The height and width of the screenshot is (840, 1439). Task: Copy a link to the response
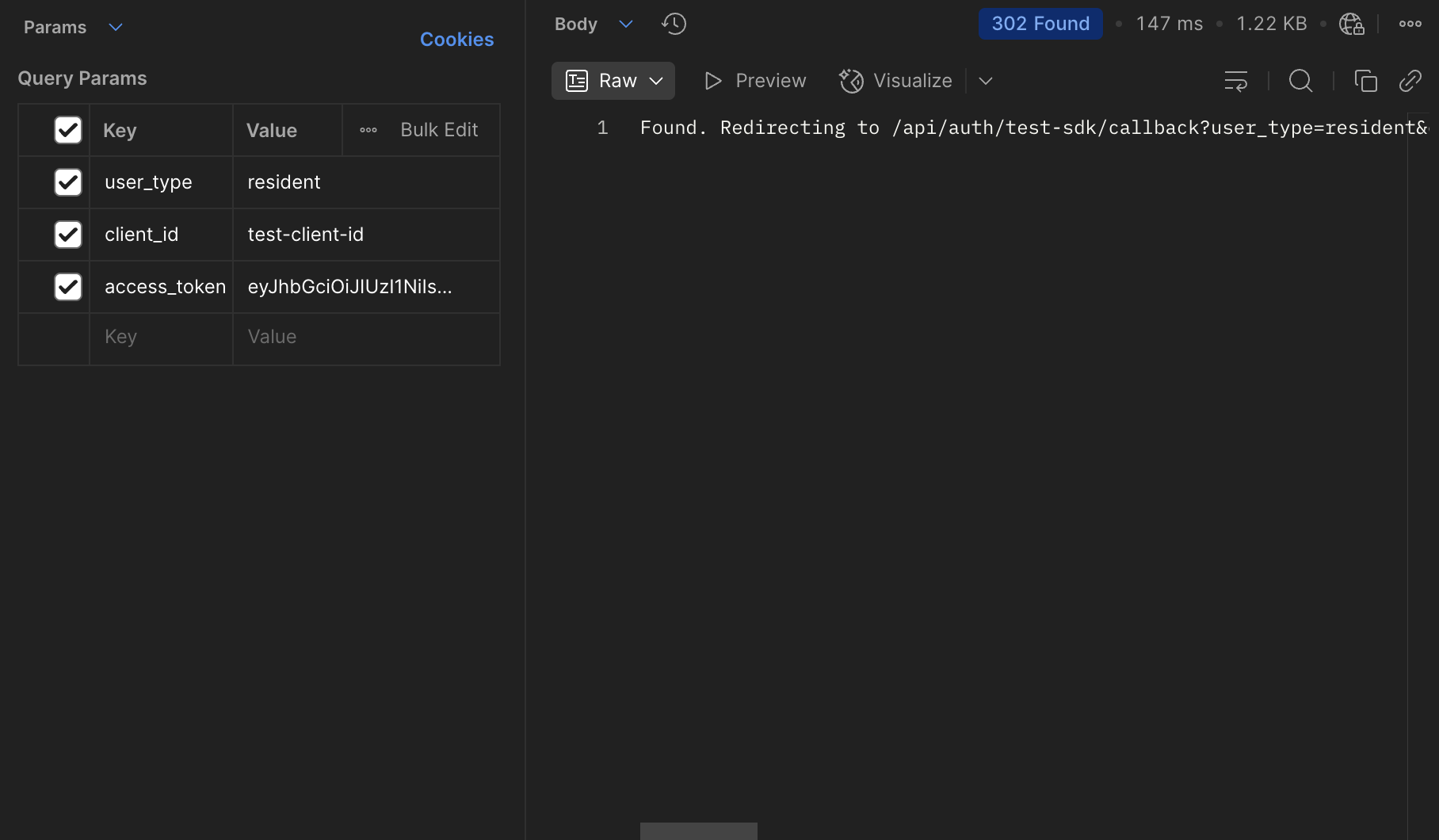click(1410, 80)
